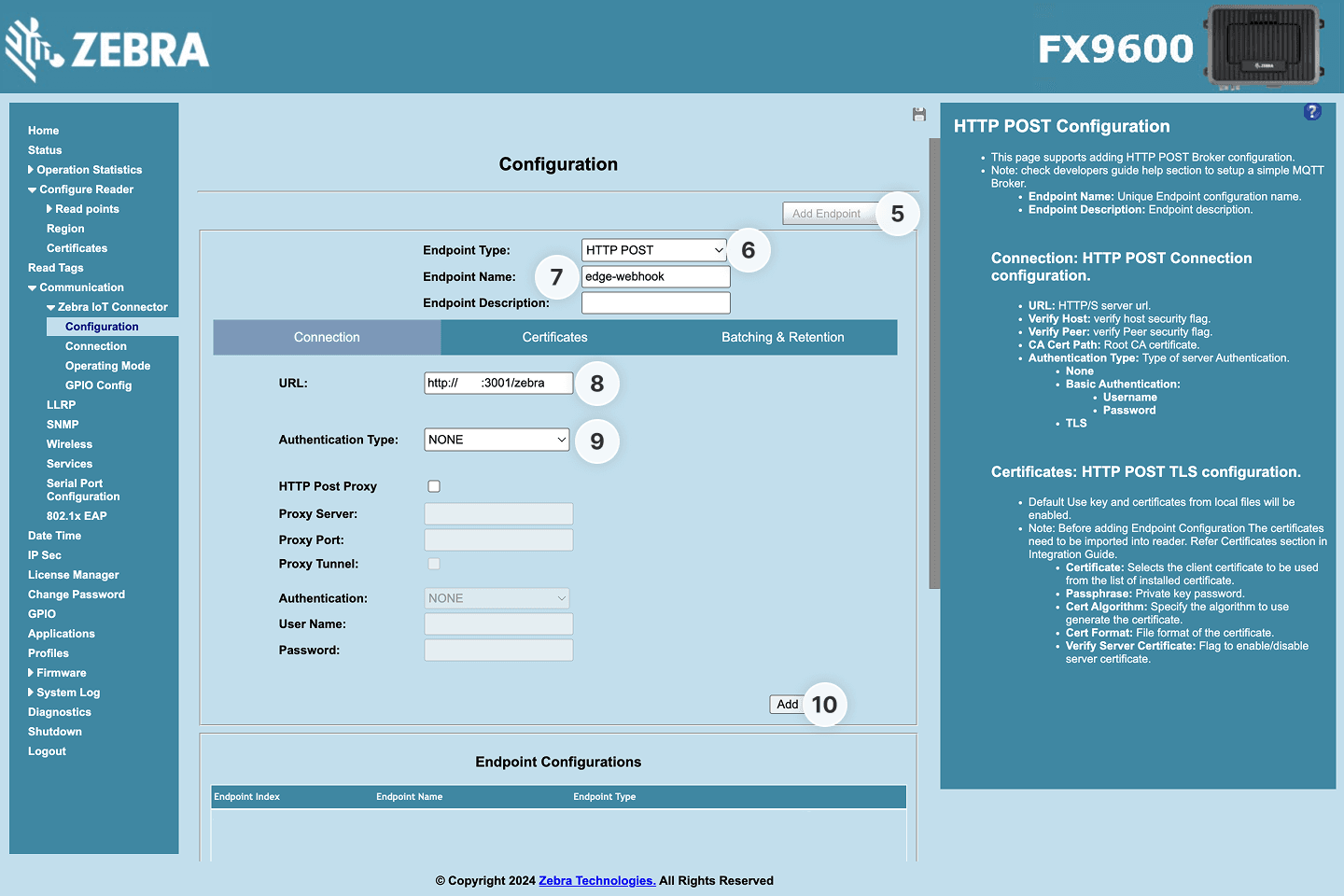Screen dimensions: 1344x896
Task: Open Certificates in the sidebar menu
Action: [x=77, y=248]
